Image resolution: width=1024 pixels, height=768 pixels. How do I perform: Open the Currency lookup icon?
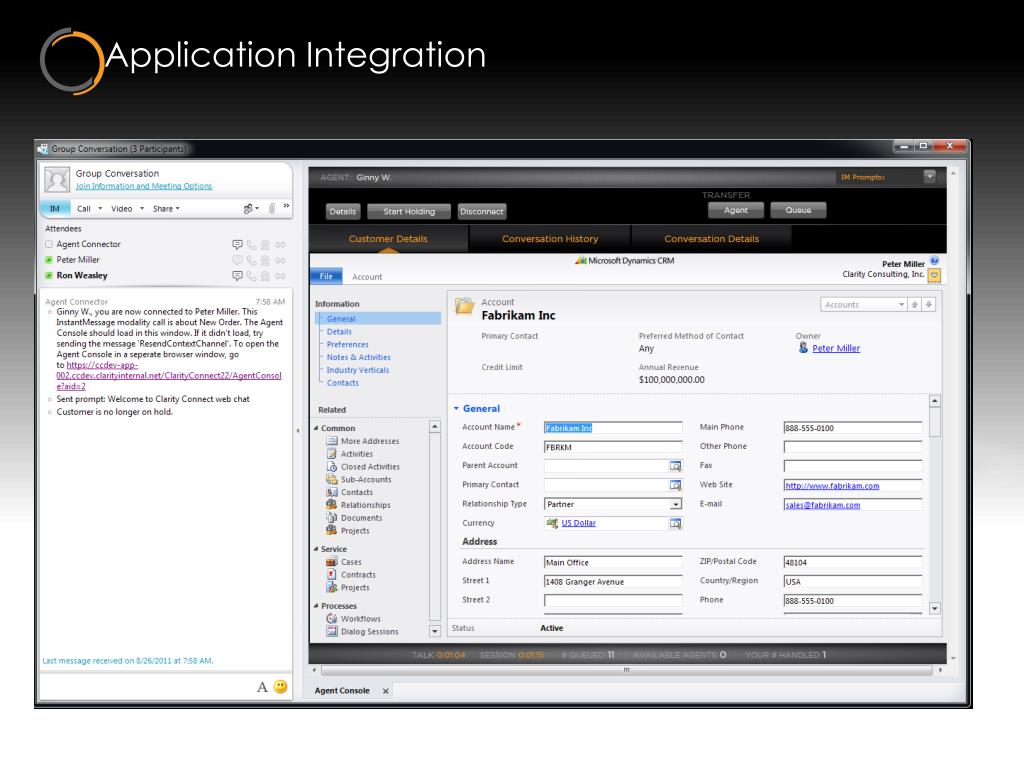[x=675, y=524]
